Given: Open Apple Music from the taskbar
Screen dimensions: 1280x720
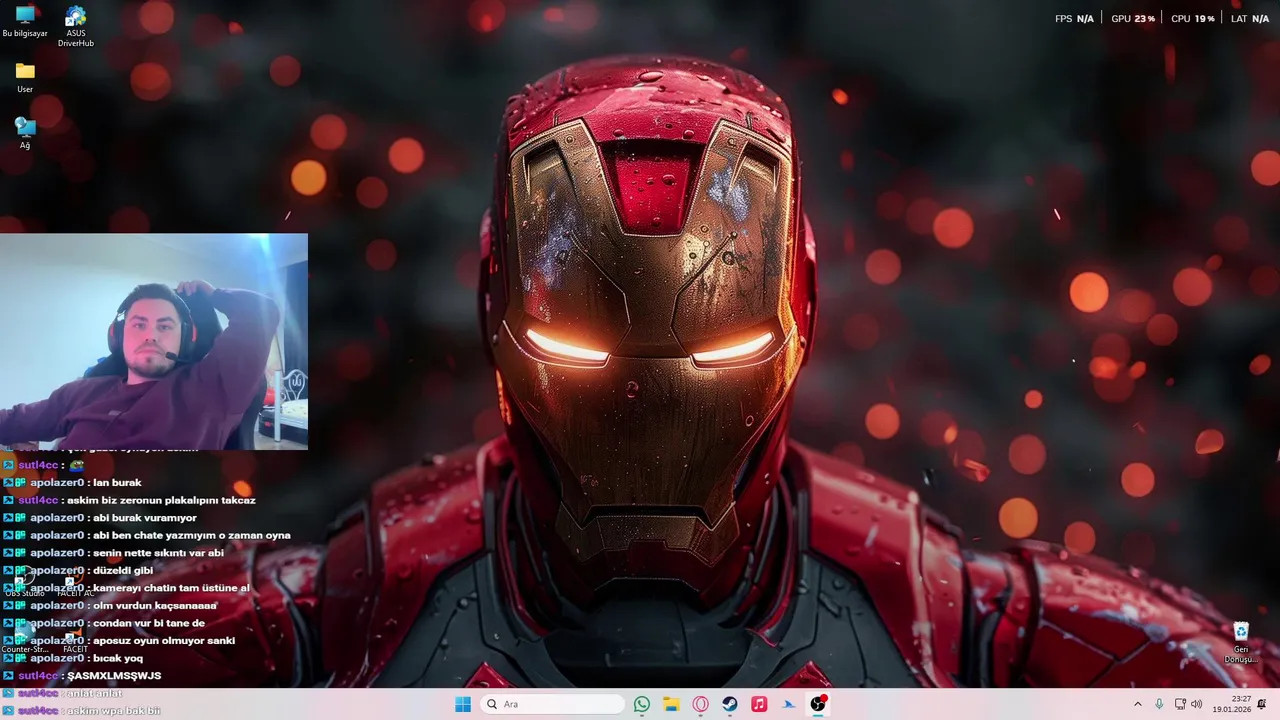Looking at the screenshot, I should coord(759,704).
